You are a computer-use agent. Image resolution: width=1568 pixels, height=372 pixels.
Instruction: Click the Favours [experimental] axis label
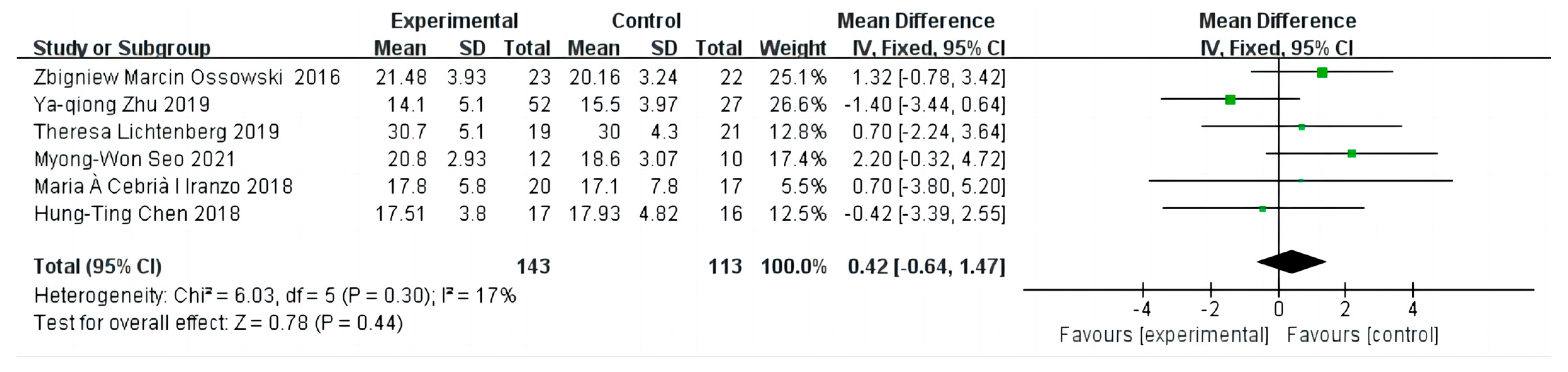point(1164,335)
